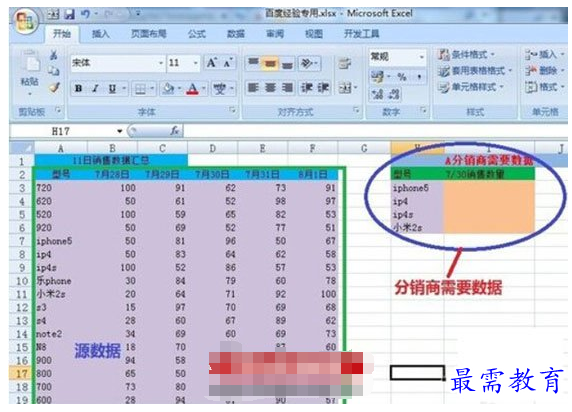572x412 pixels.
Task: Switch to 开发工具 ribbon tab
Action: 362,34
